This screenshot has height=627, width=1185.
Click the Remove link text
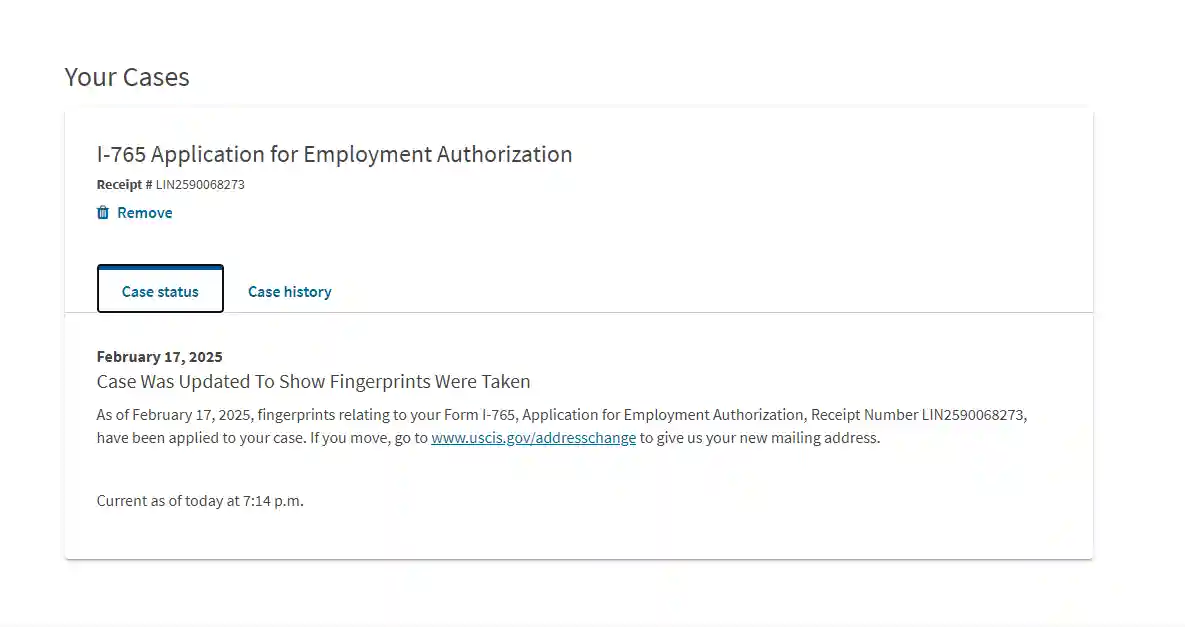click(x=144, y=213)
